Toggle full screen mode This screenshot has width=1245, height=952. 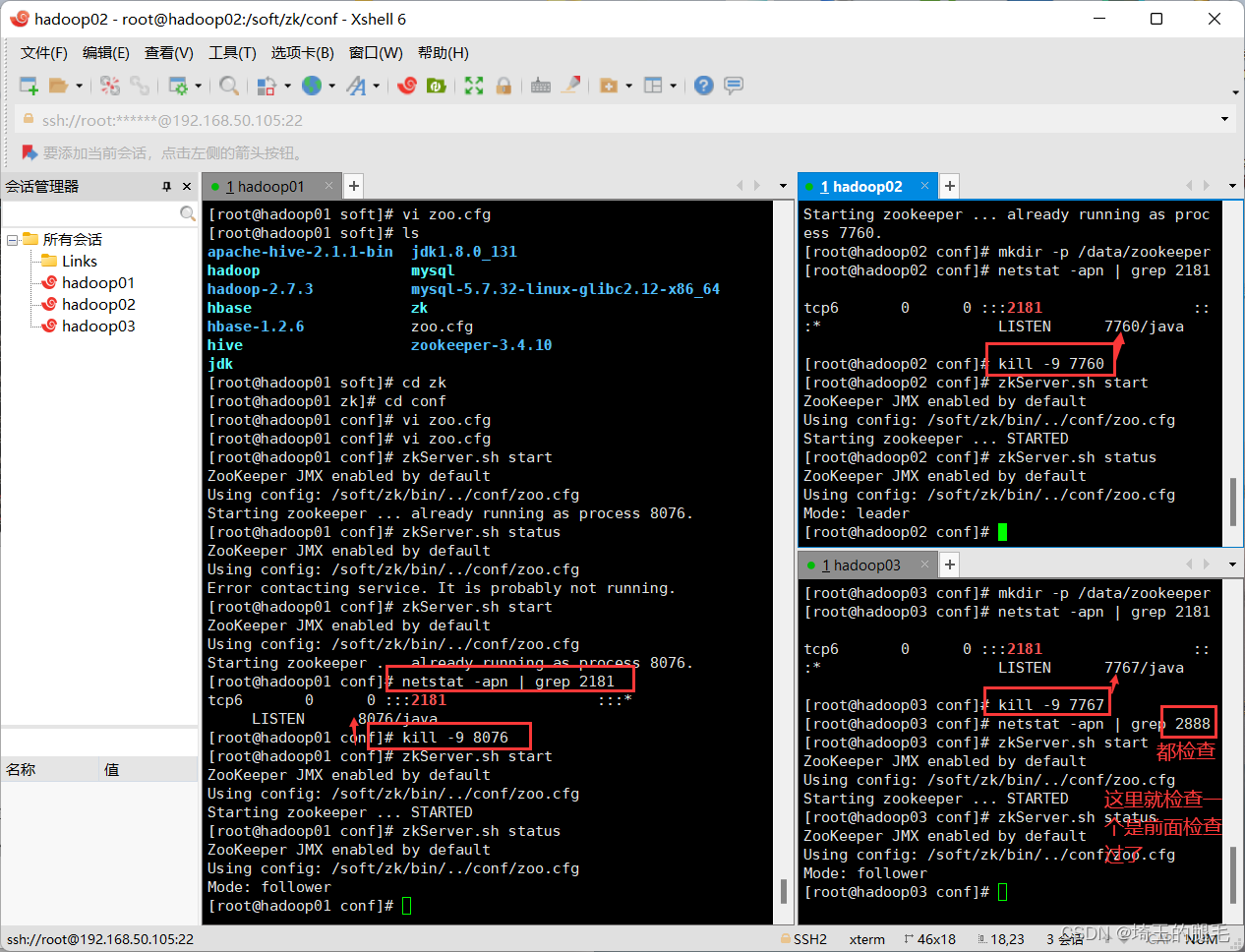[473, 86]
